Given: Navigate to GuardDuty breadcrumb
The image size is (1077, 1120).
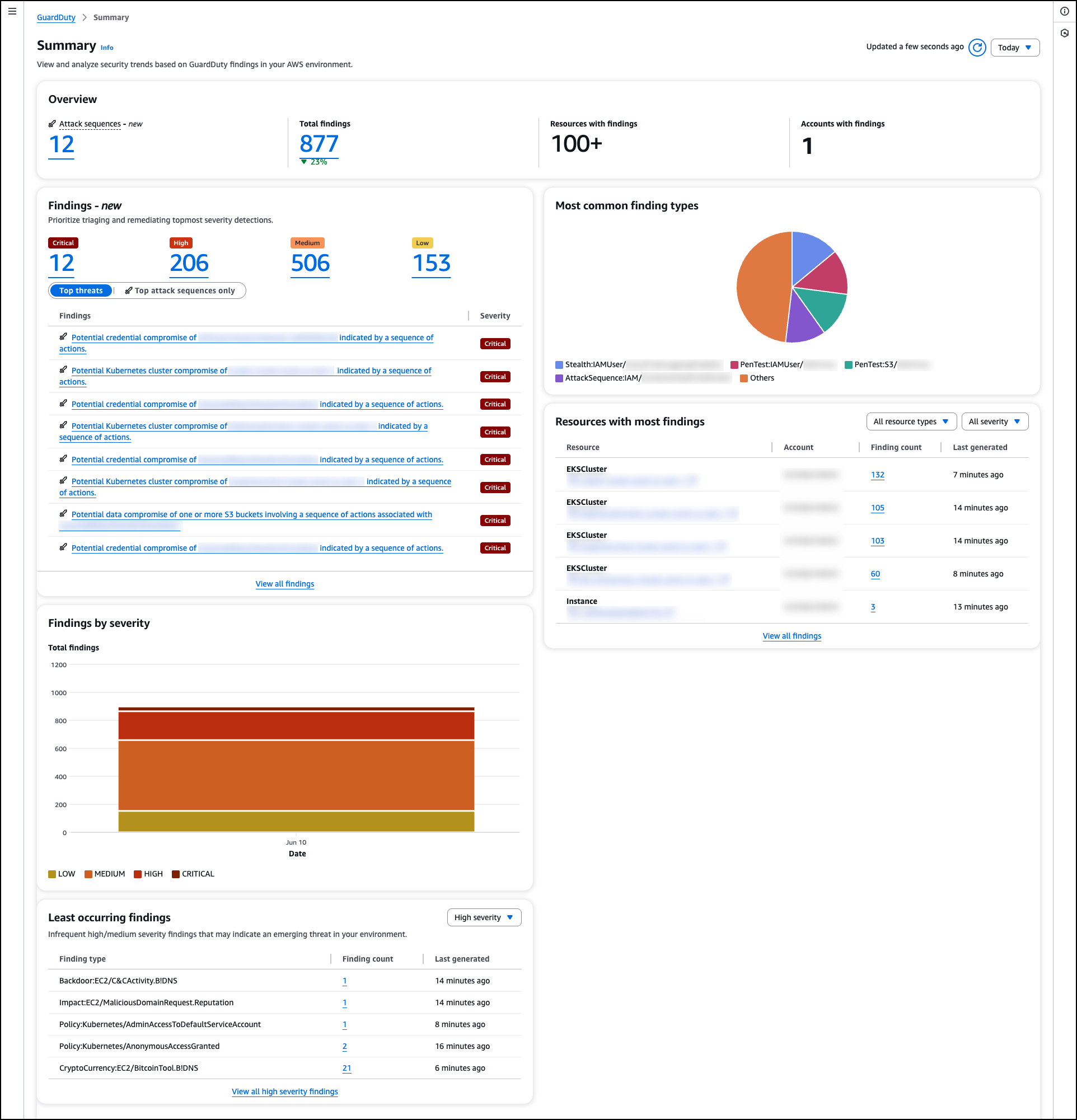Looking at the screenshot, I should pos(56,17).
